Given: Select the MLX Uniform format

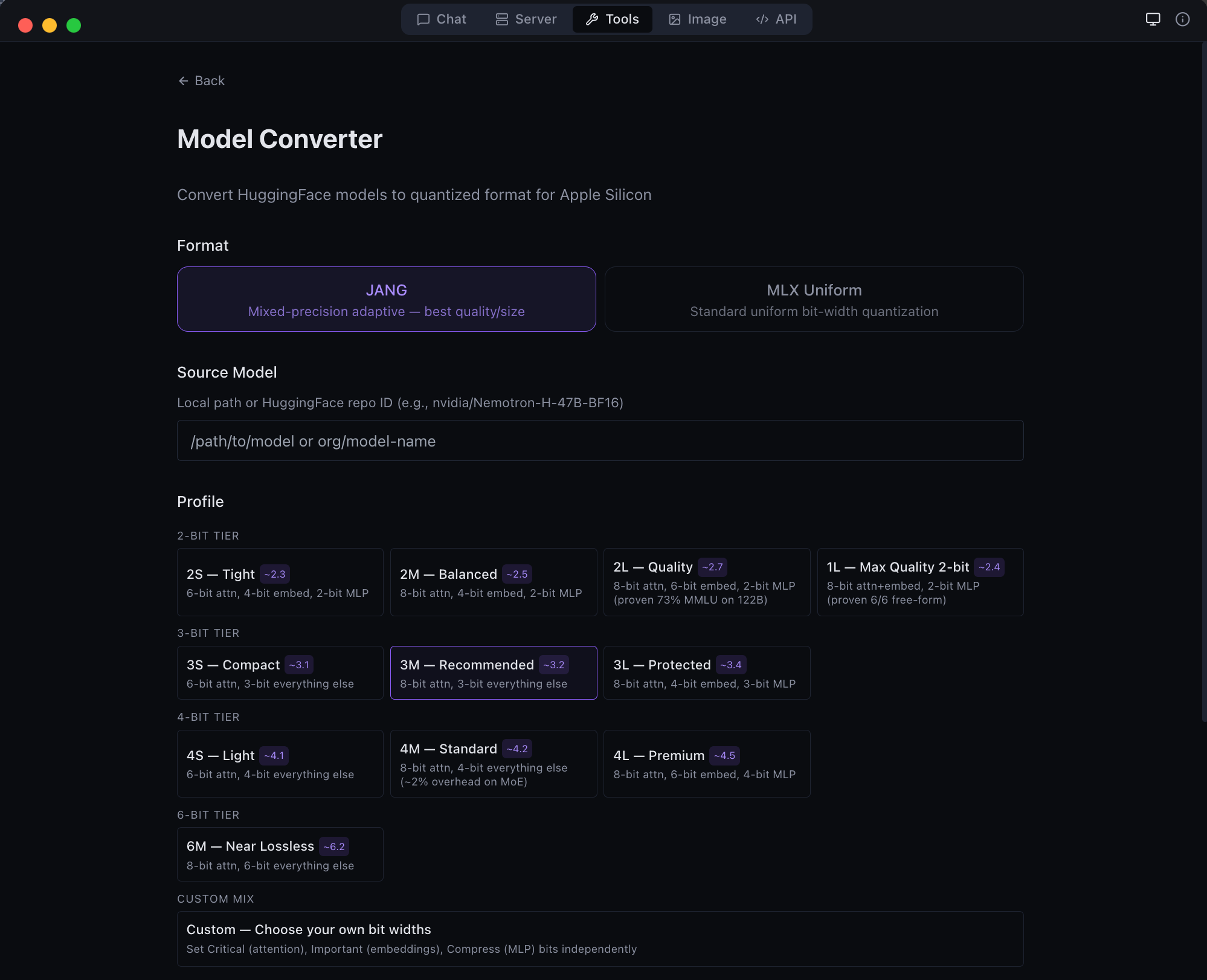Looking at the screenshot, I should point(814,299).
